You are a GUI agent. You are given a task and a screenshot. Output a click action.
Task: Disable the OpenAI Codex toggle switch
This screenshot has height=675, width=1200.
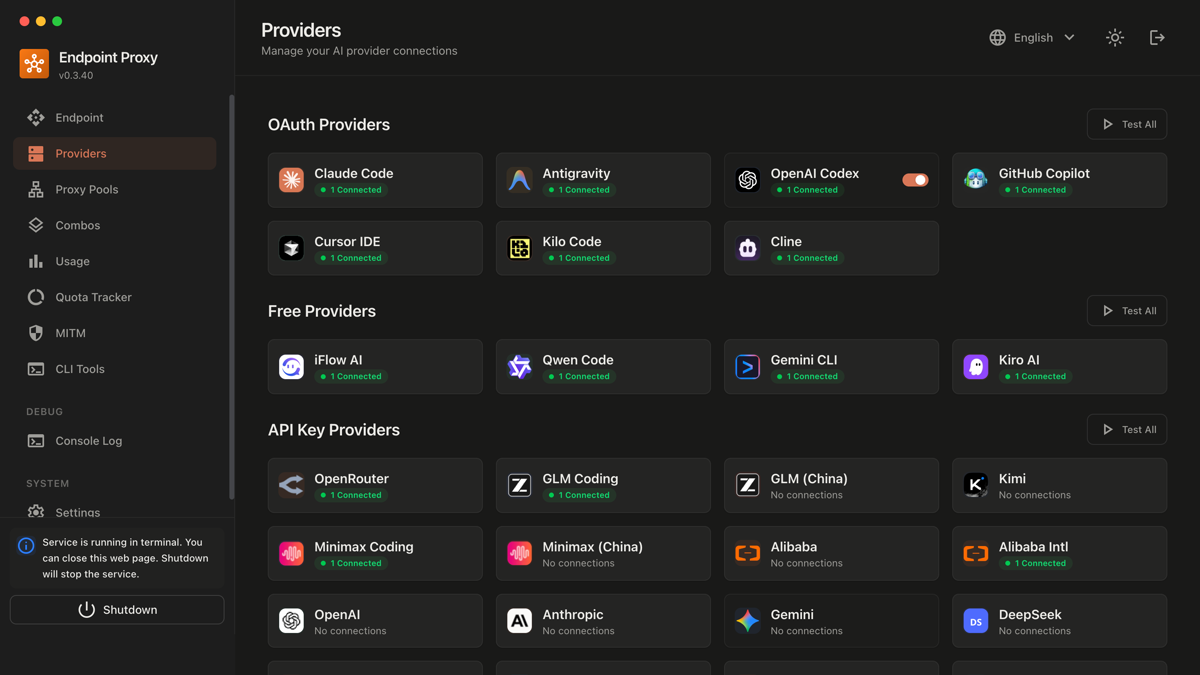point(915,180)
